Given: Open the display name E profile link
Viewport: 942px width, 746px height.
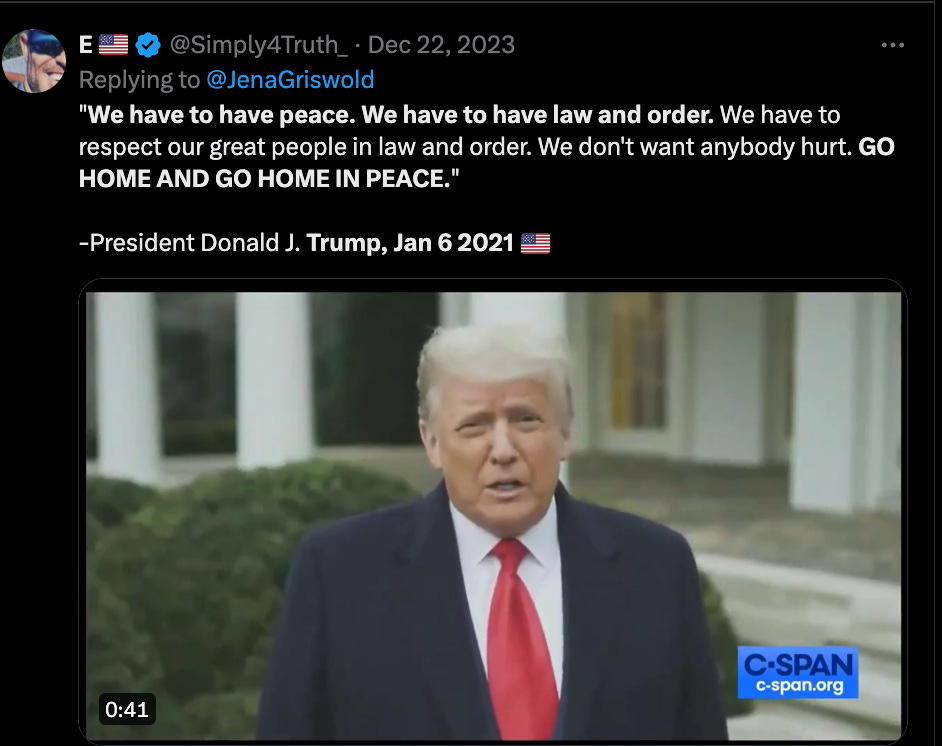Looking at the screenshot, I should pyautogui.click(x=85, y=45).
